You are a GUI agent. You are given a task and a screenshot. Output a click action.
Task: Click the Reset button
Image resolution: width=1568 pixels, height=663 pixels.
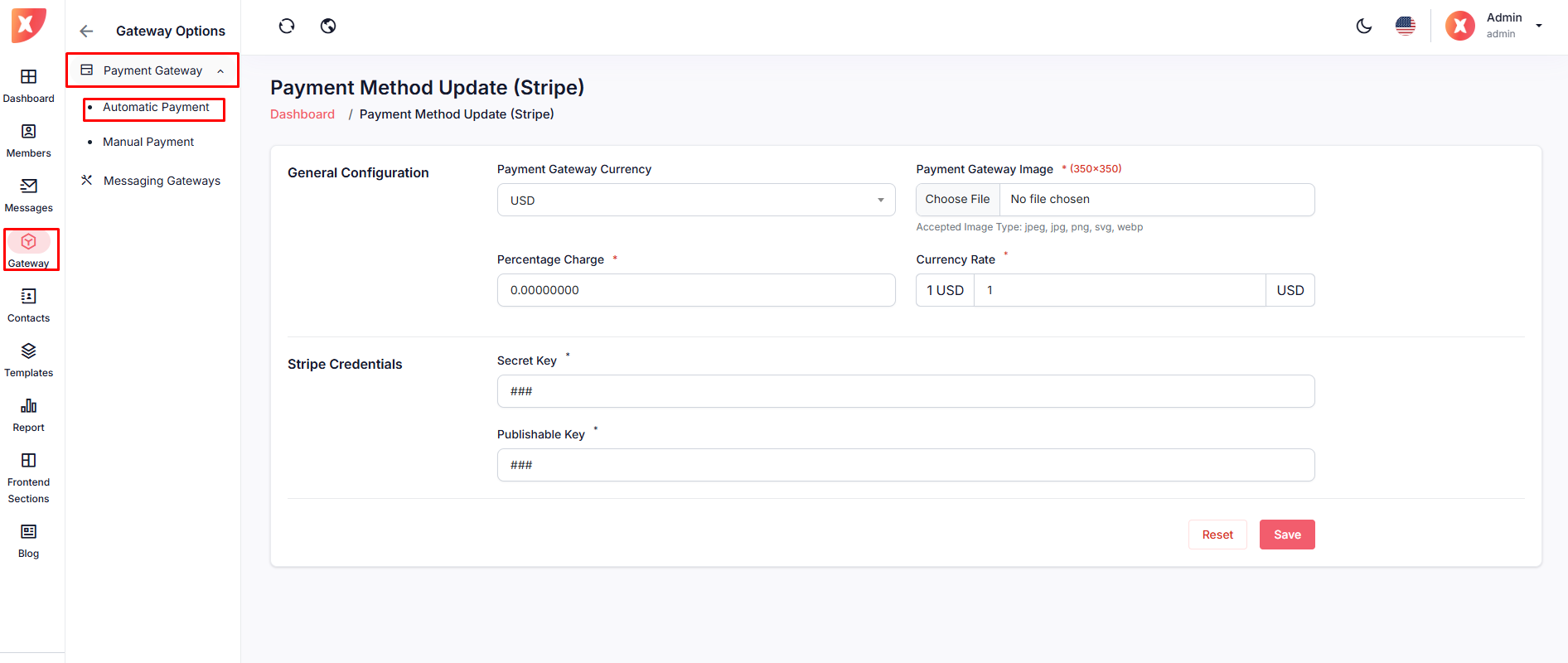[1217, 535]
